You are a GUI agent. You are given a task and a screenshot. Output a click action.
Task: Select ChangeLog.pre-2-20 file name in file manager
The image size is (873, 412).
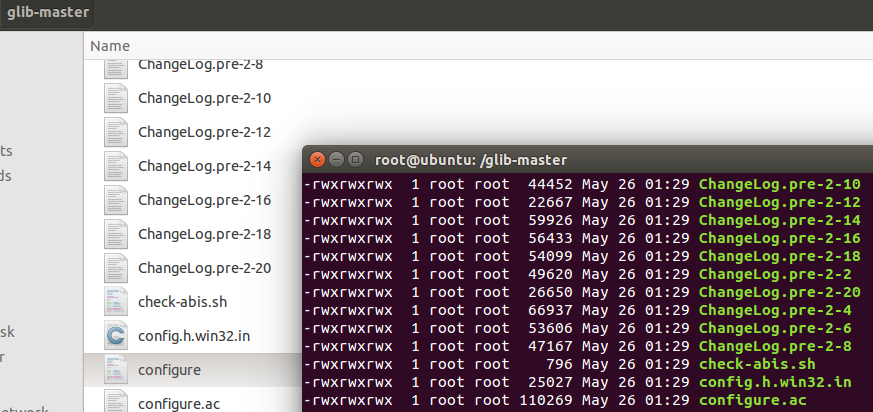pyautogui.click(x=204, y=268)
